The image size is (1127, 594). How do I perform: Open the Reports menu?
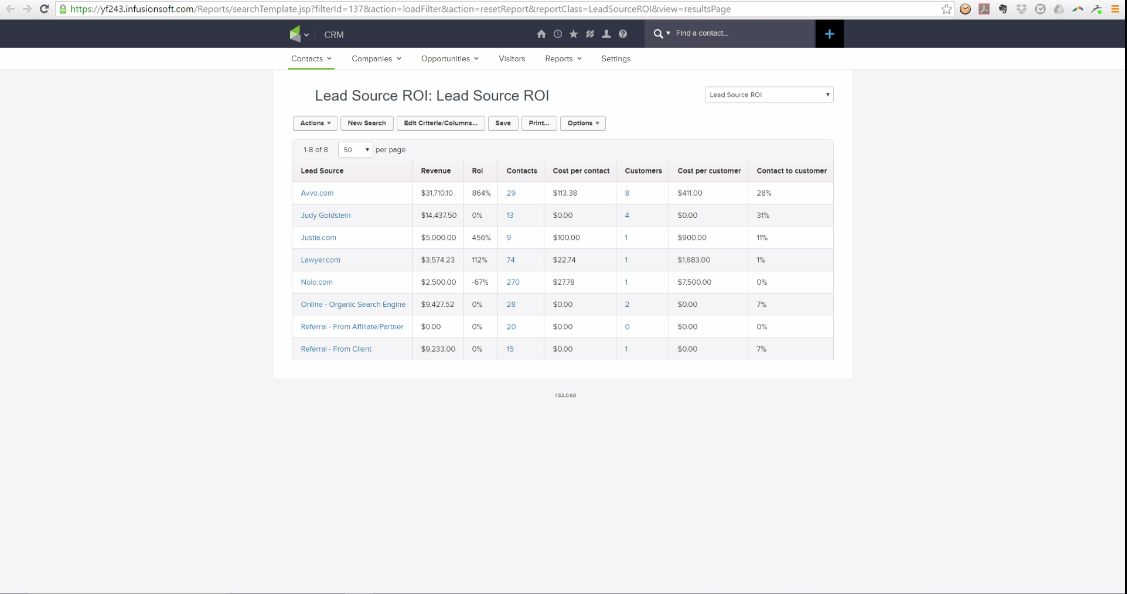[x=563, y=59]
